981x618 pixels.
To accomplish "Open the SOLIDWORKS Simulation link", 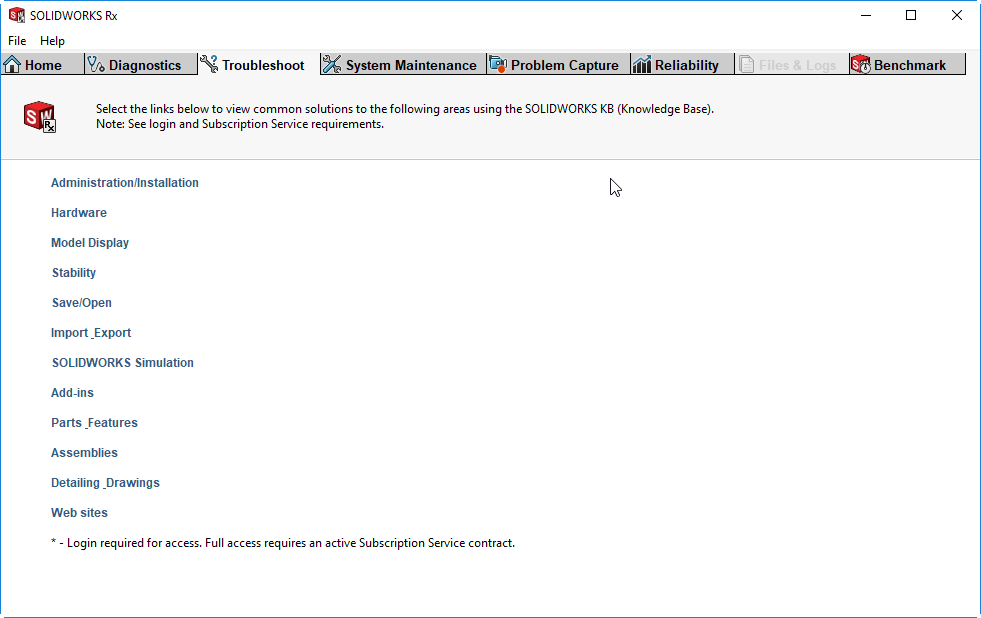I will [123, 363].
